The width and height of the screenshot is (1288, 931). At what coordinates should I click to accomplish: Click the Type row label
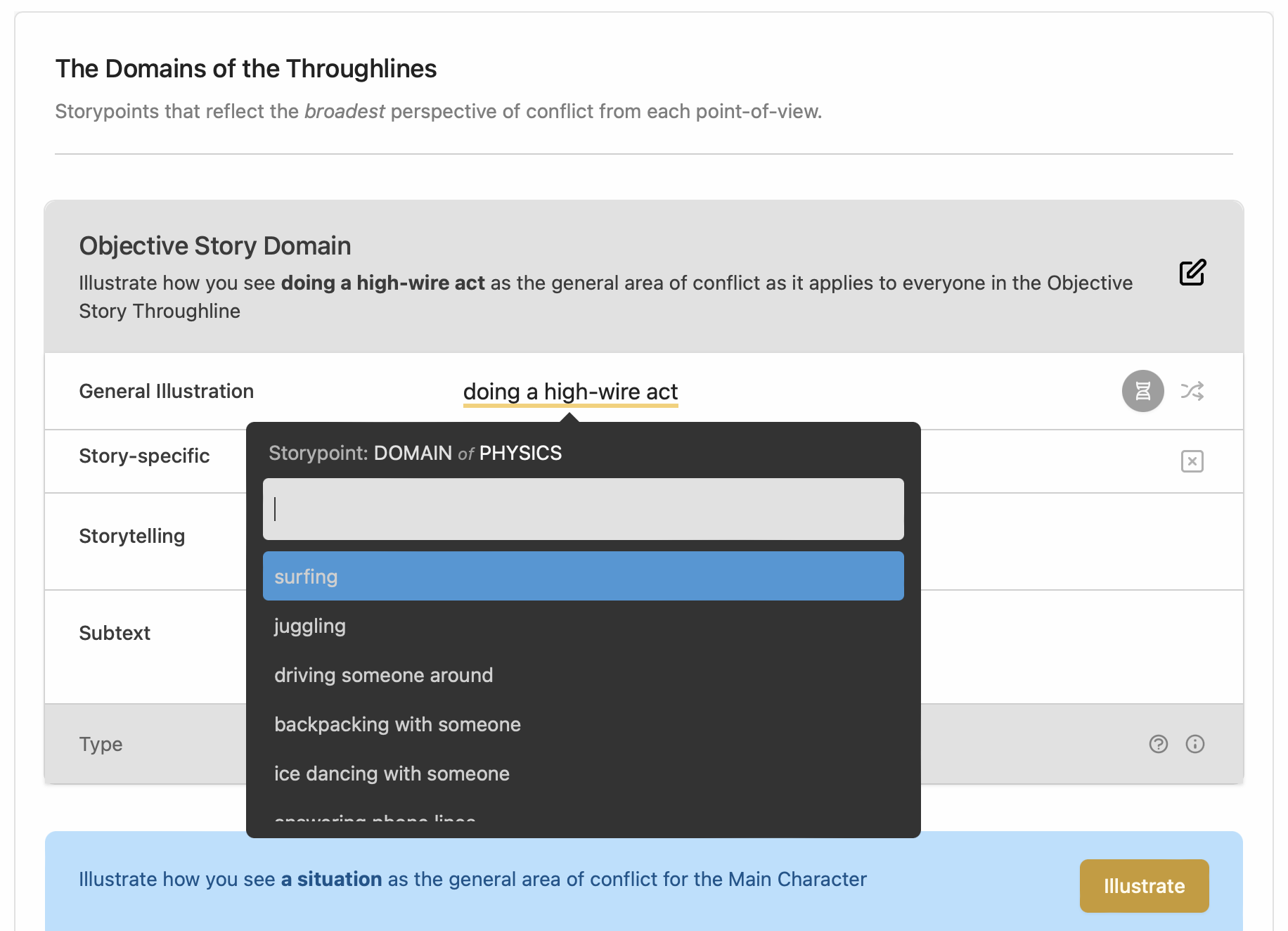(101, 744)
